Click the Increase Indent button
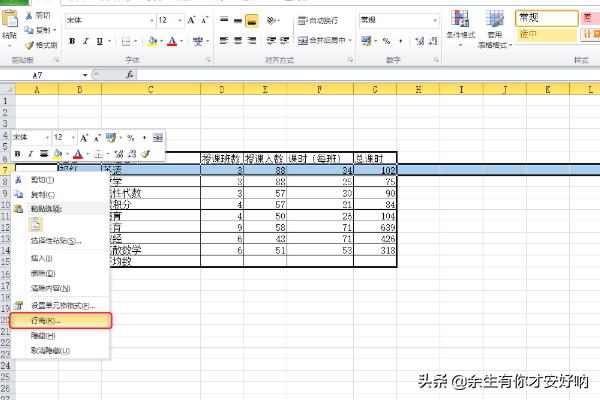 pyautogui.click(x=284, y=41)
